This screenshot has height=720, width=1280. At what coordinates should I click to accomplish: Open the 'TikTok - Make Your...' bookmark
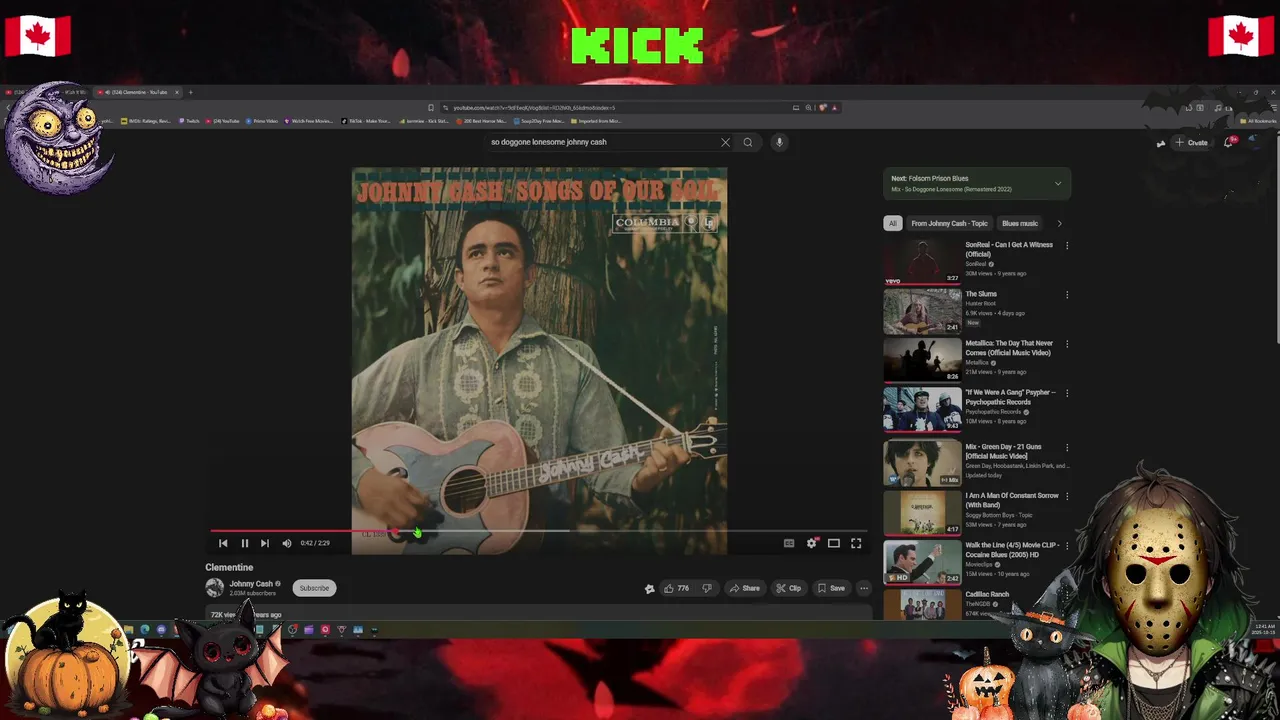[366, 121]
